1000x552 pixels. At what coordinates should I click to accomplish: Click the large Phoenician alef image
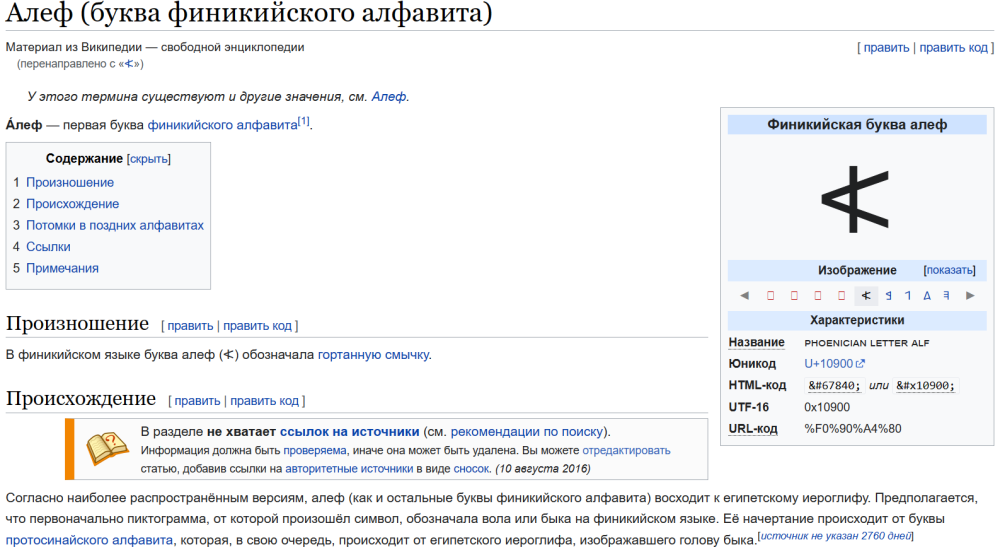tap(856, 199)
